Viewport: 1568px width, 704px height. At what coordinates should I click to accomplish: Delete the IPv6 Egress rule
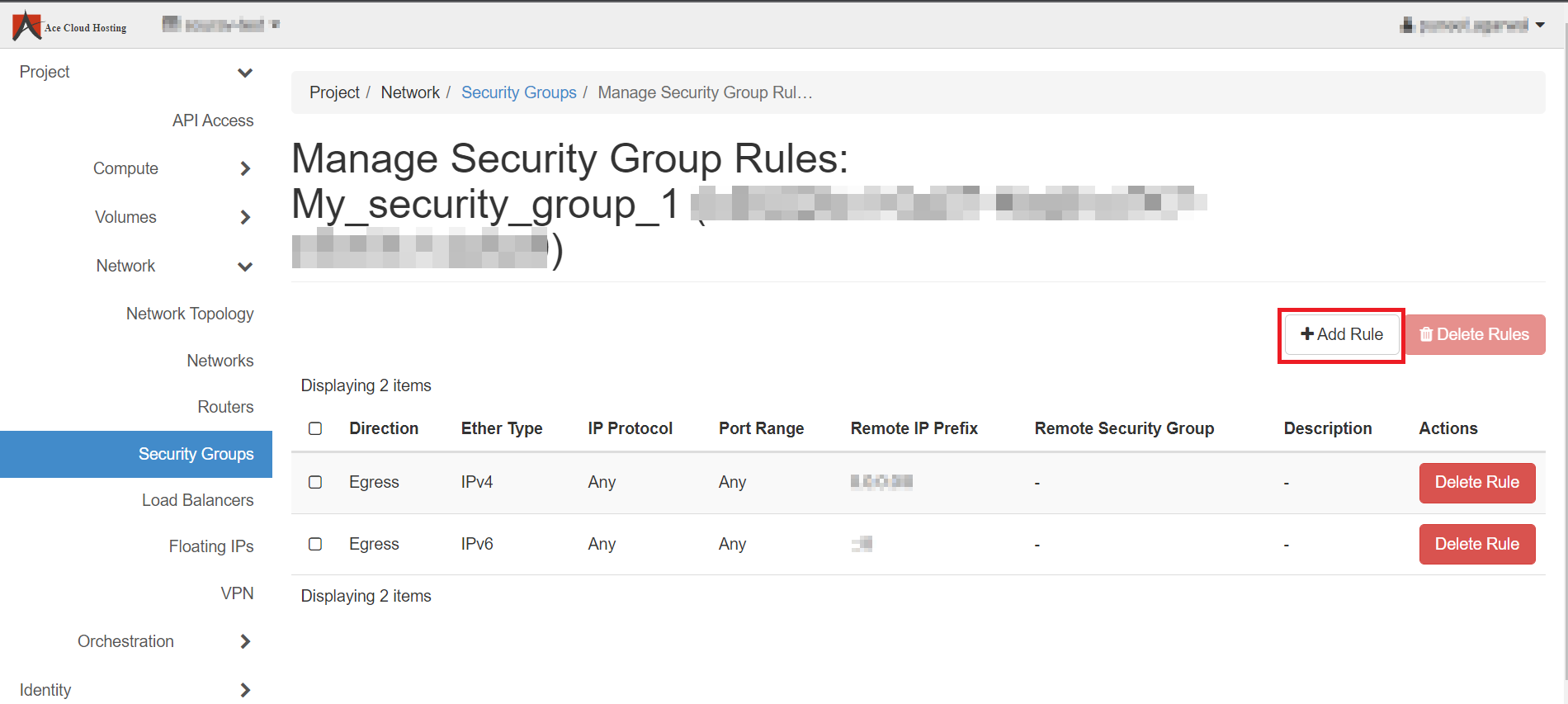point(1476,545)
